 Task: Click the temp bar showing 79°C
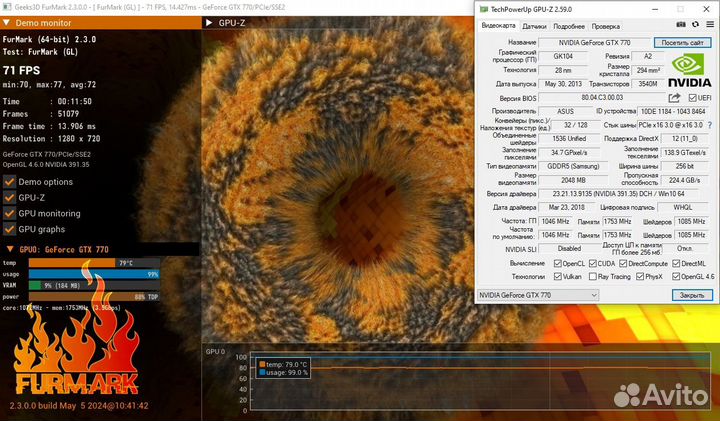94,263
